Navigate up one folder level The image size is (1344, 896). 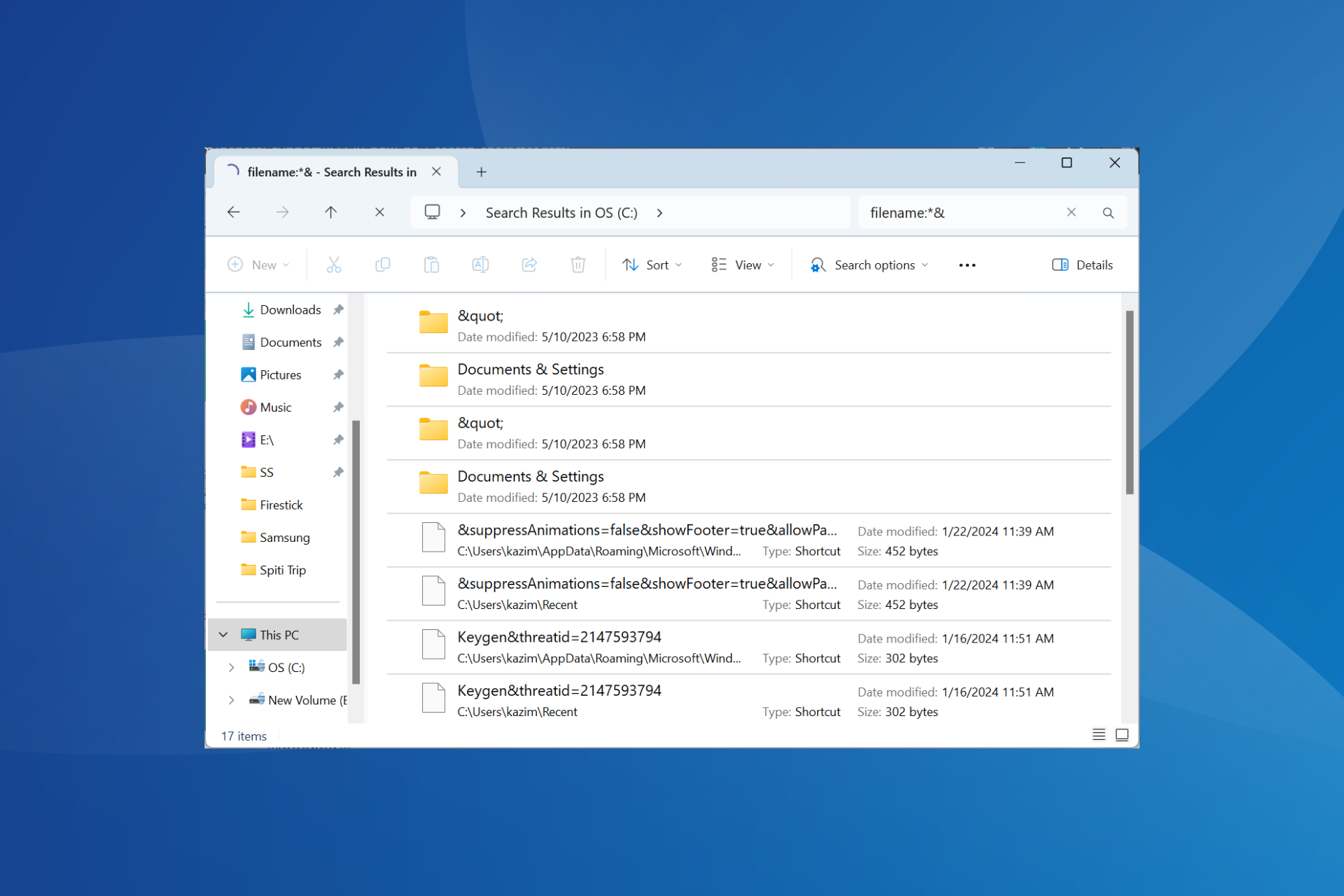[x=331, y=212]
